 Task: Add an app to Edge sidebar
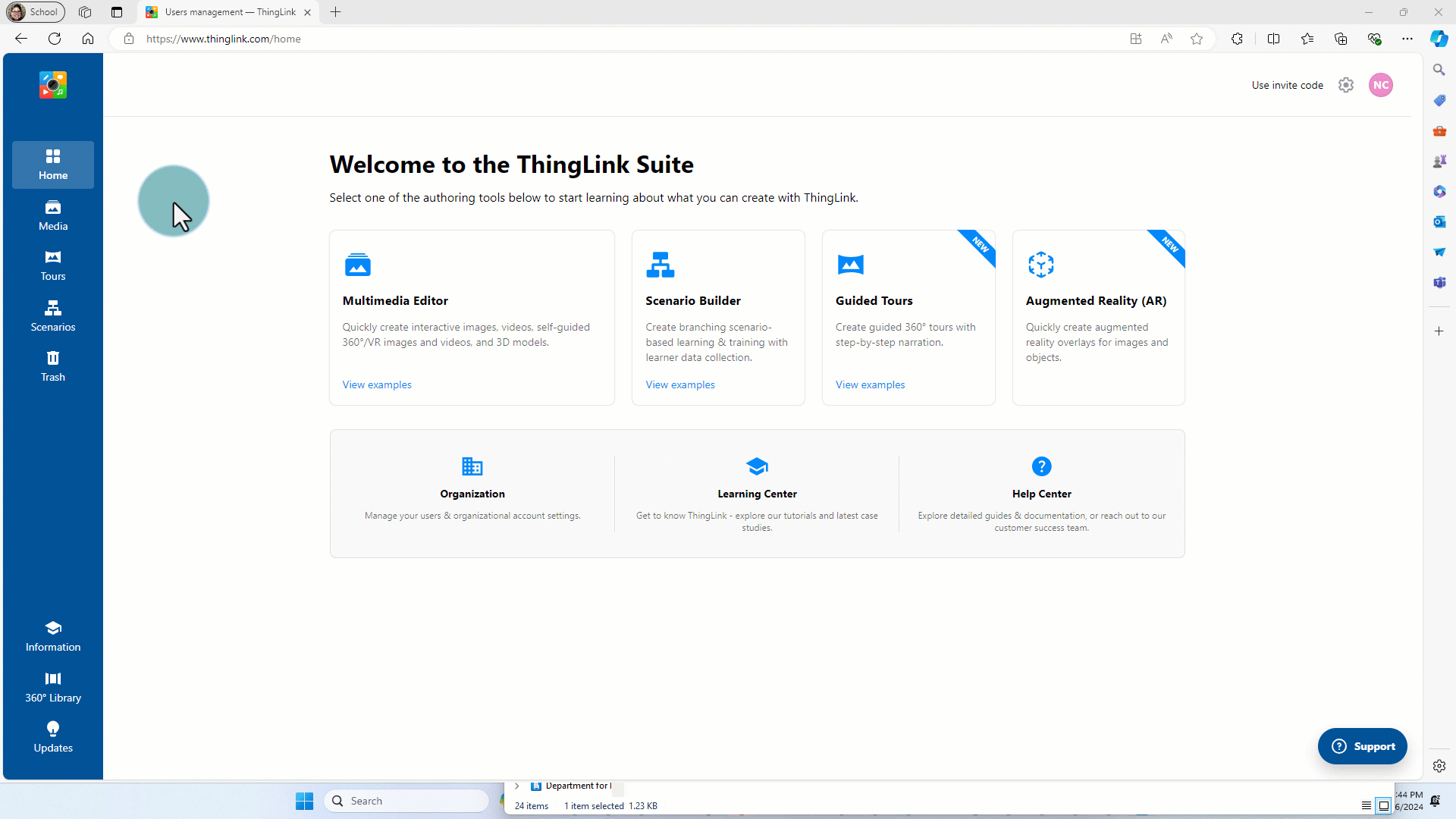pos(1439,331)
